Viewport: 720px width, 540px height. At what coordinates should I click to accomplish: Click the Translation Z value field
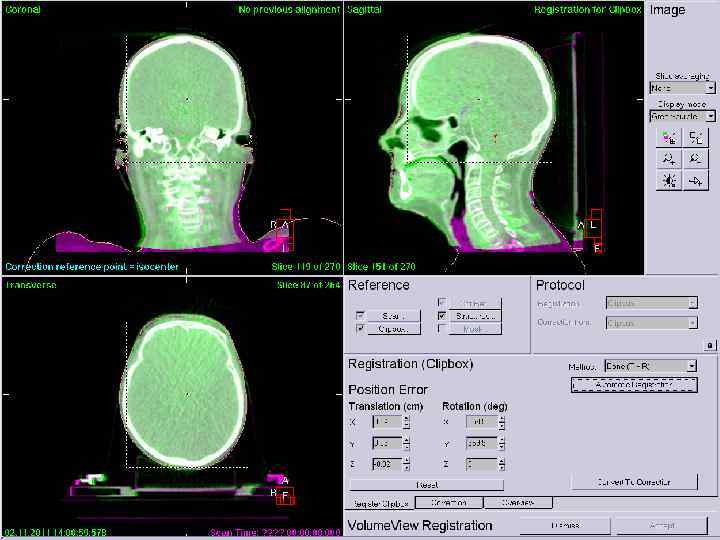pyautogui.click(x=388, y=464)
